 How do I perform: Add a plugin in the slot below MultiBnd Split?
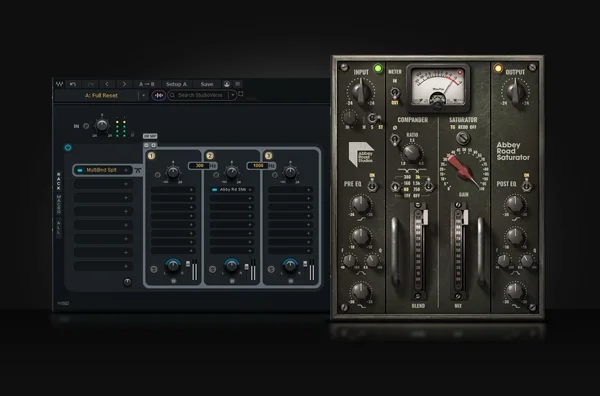click(x=103, y=184)
